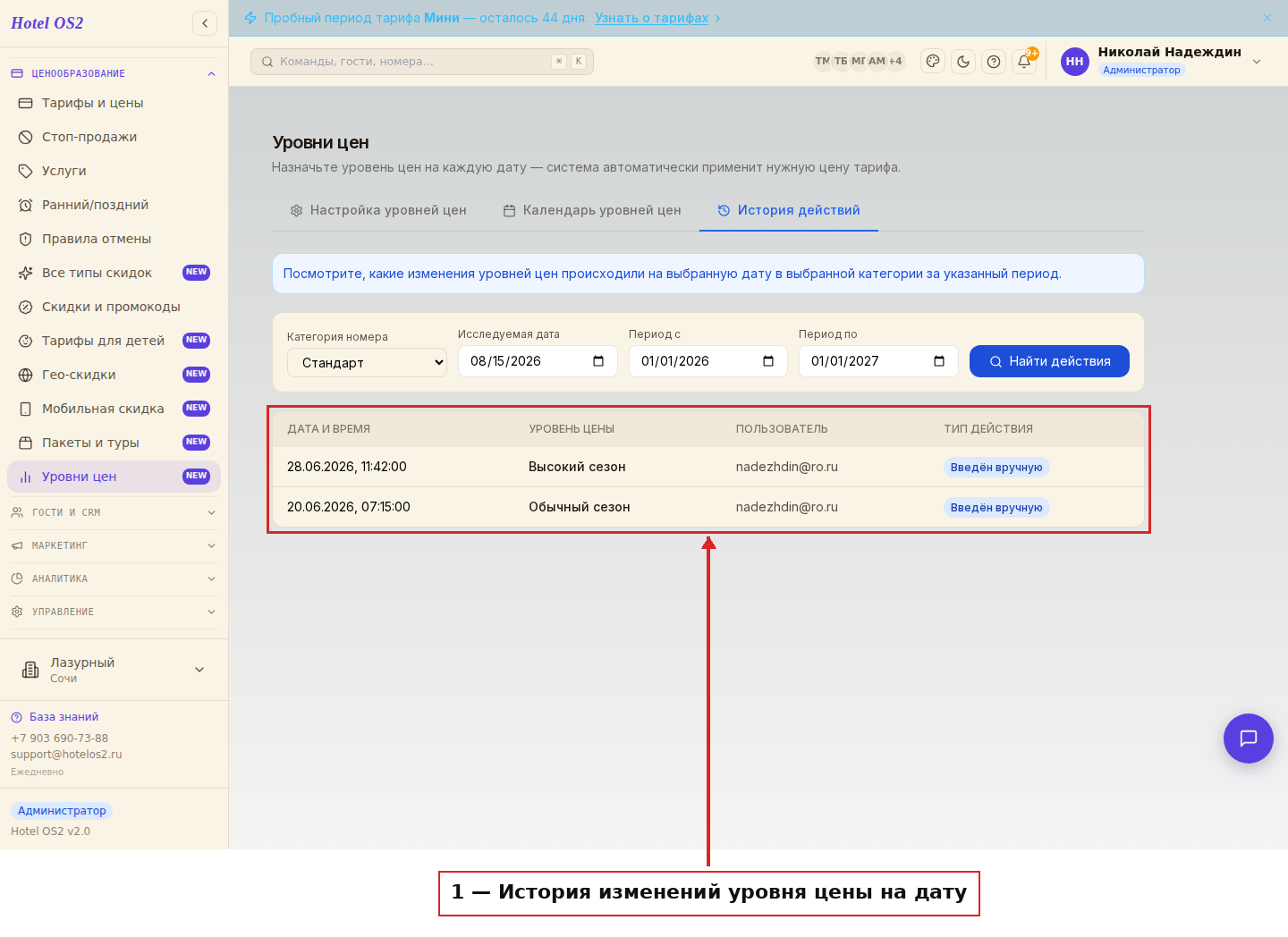Open База знаний link
Viewport: 1288px width, 937px height.
point(55,717)
